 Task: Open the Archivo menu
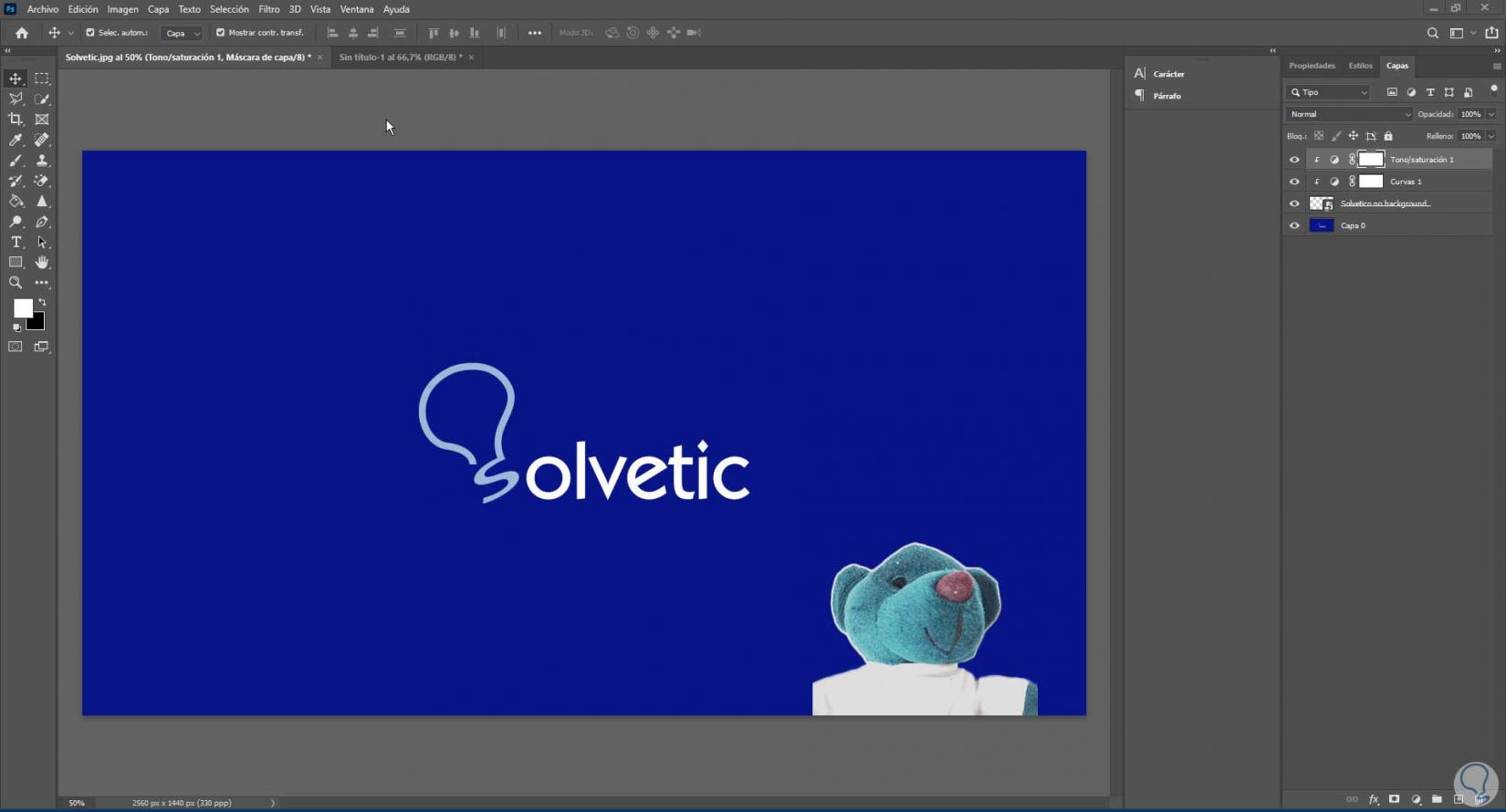[x=43, y=9]
